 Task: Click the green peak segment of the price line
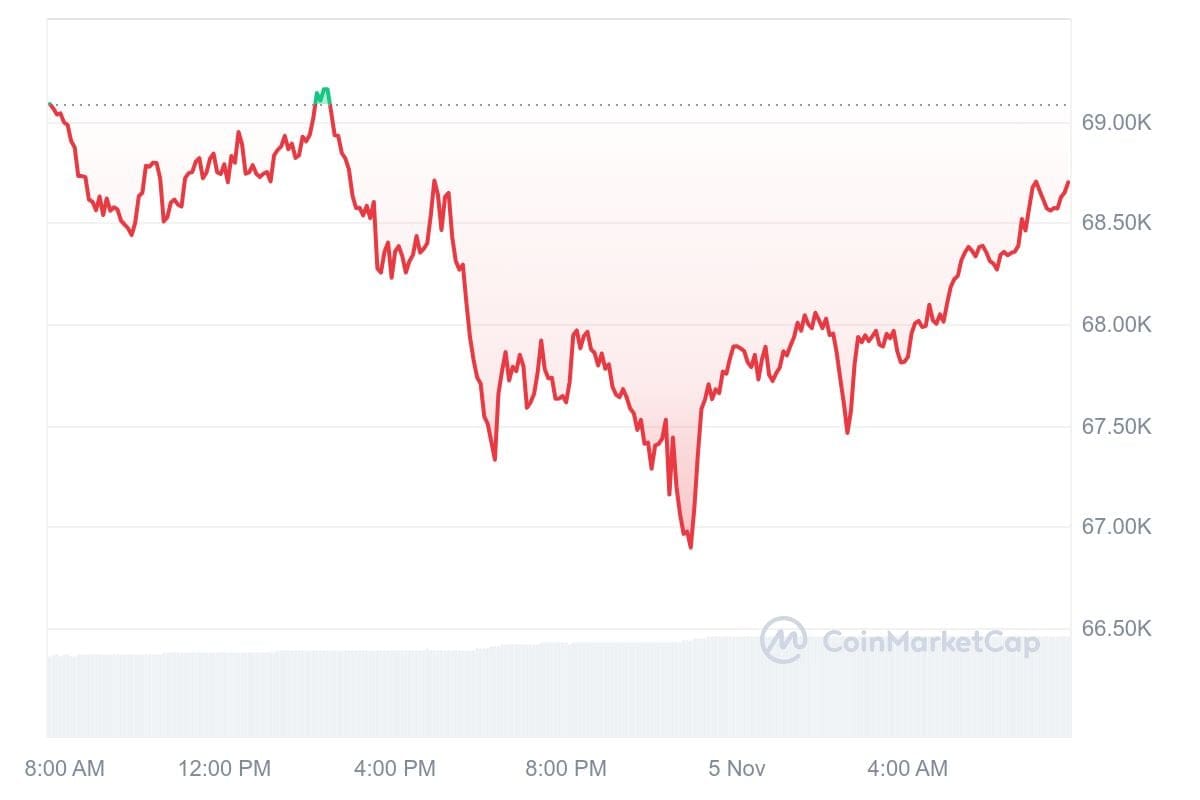click(322, 95)
